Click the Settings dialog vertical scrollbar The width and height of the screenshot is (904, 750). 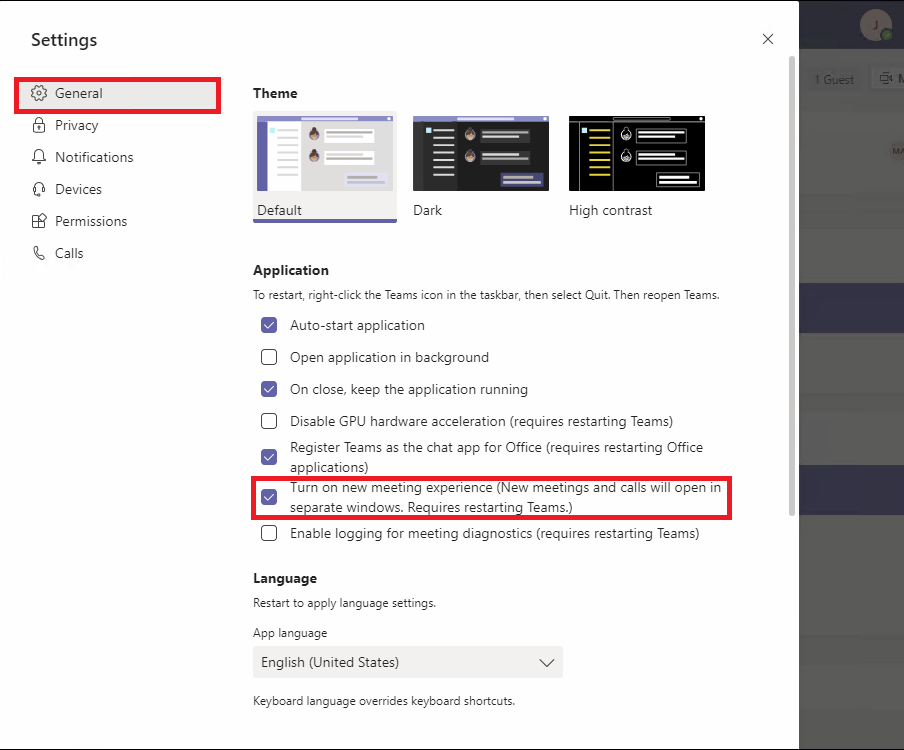tap(792, 285)
